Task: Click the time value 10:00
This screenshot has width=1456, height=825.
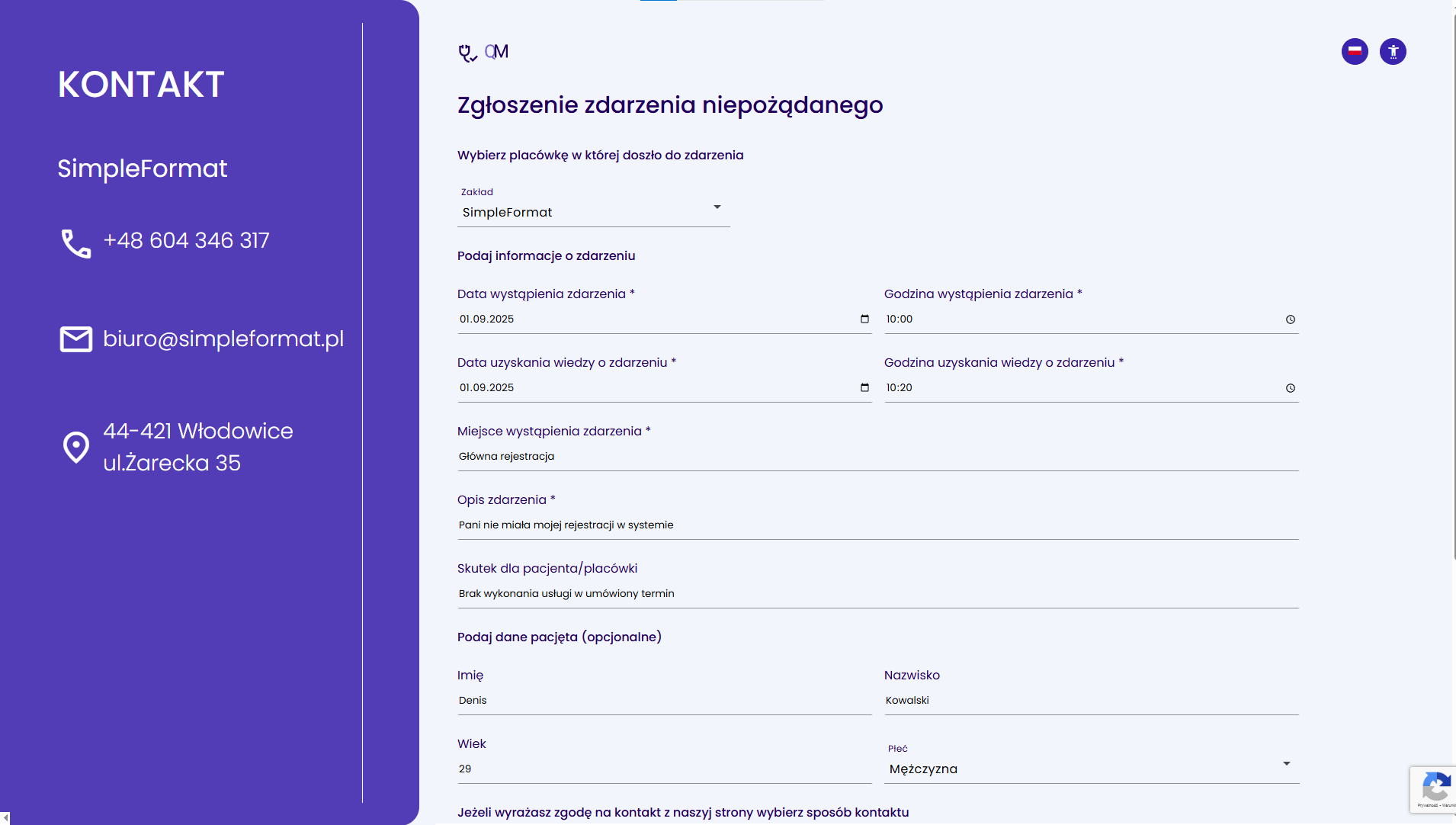Action: (x=900, y=319)
